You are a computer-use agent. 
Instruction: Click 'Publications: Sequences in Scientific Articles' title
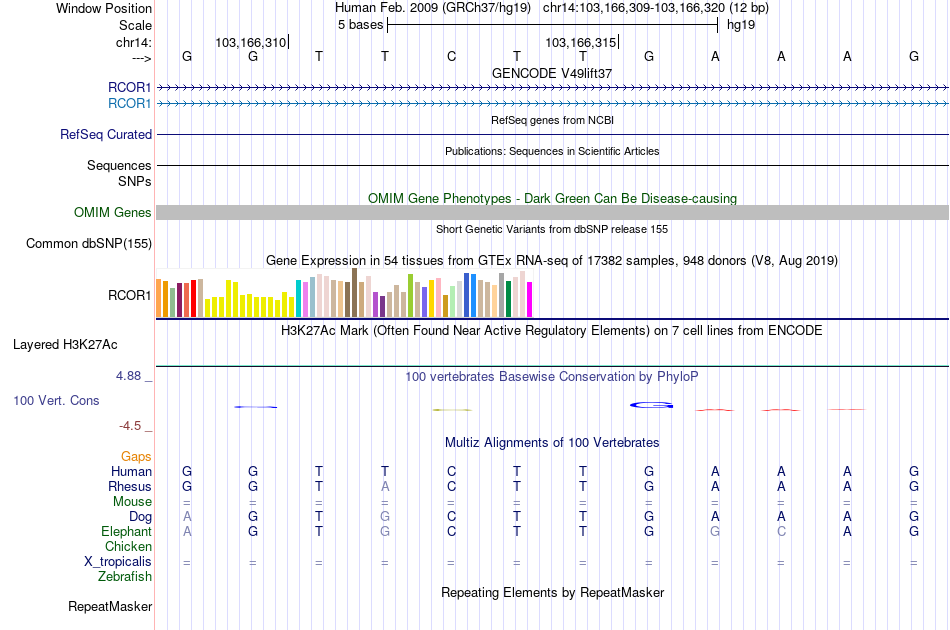552,151
